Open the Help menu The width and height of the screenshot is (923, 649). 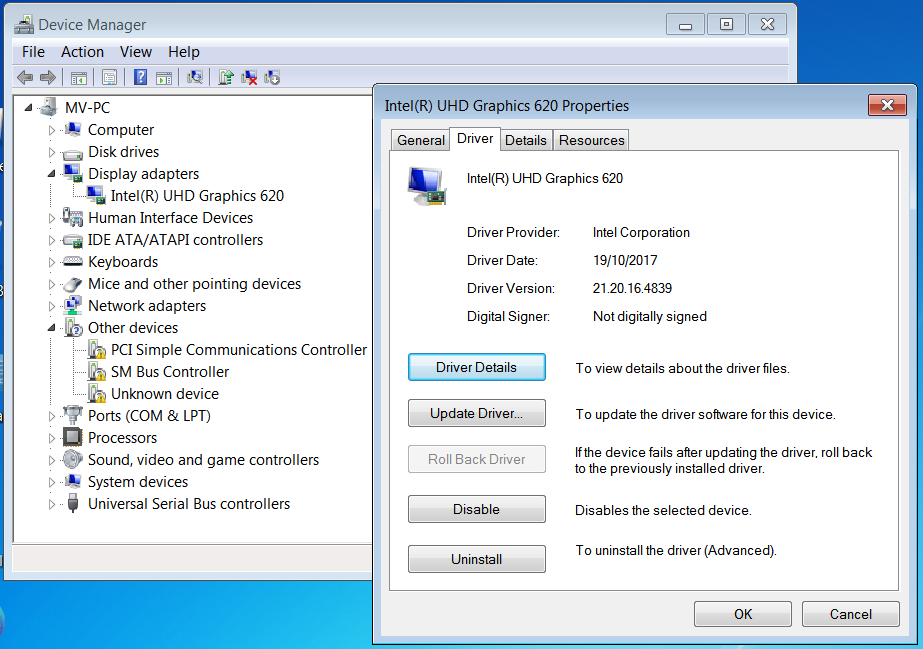pos(184,52)
